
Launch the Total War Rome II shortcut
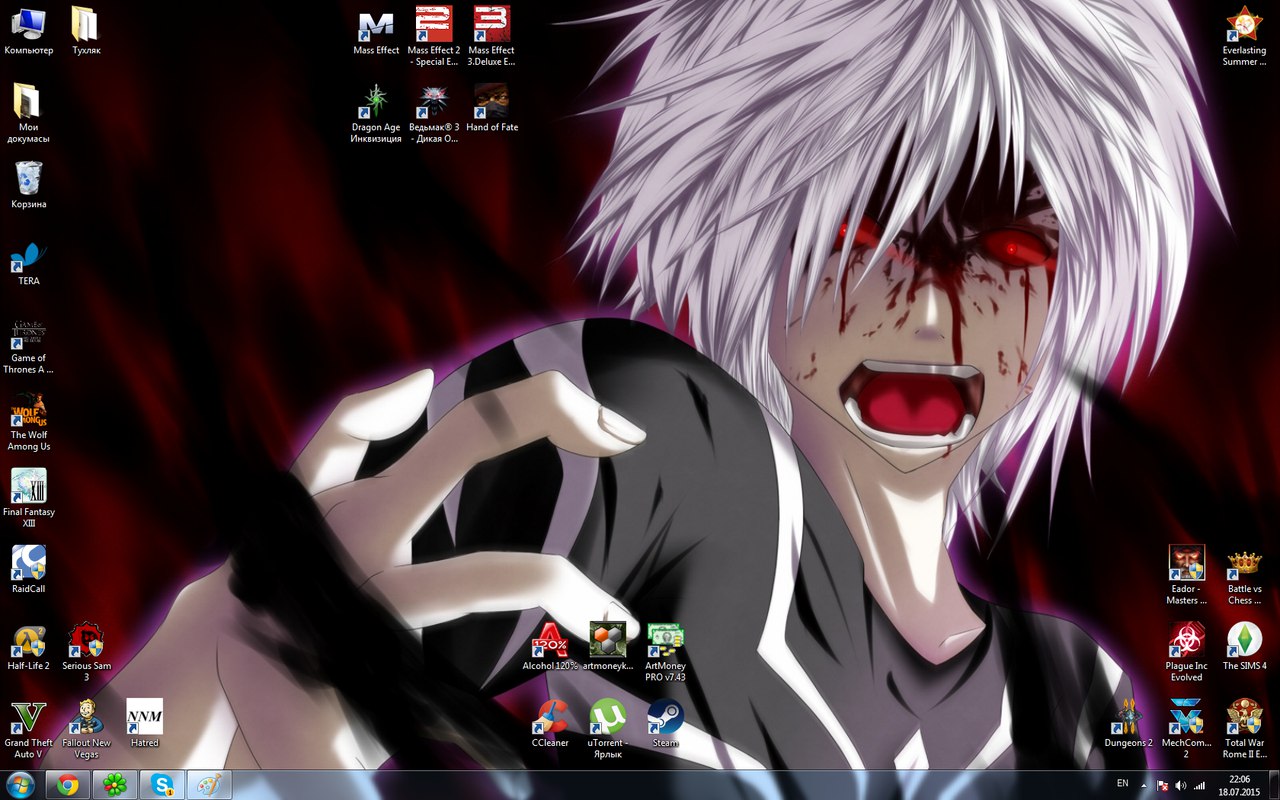click(1245, 729)
